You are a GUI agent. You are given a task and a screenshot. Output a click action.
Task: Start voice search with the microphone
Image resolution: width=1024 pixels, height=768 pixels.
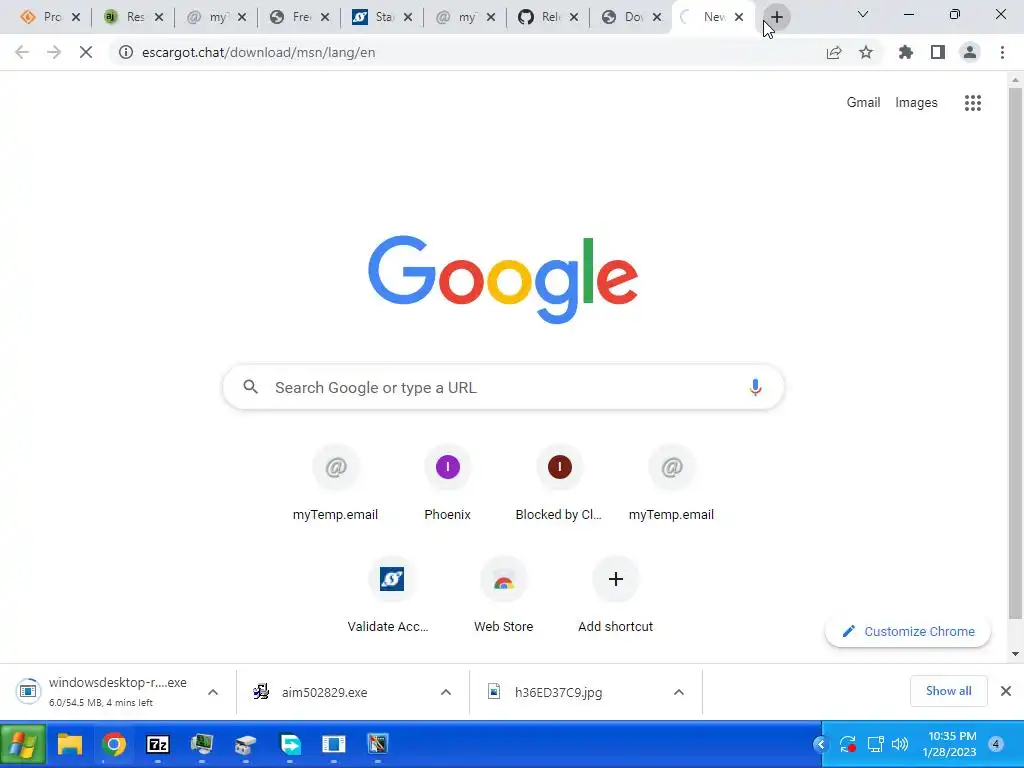[755, 387]
